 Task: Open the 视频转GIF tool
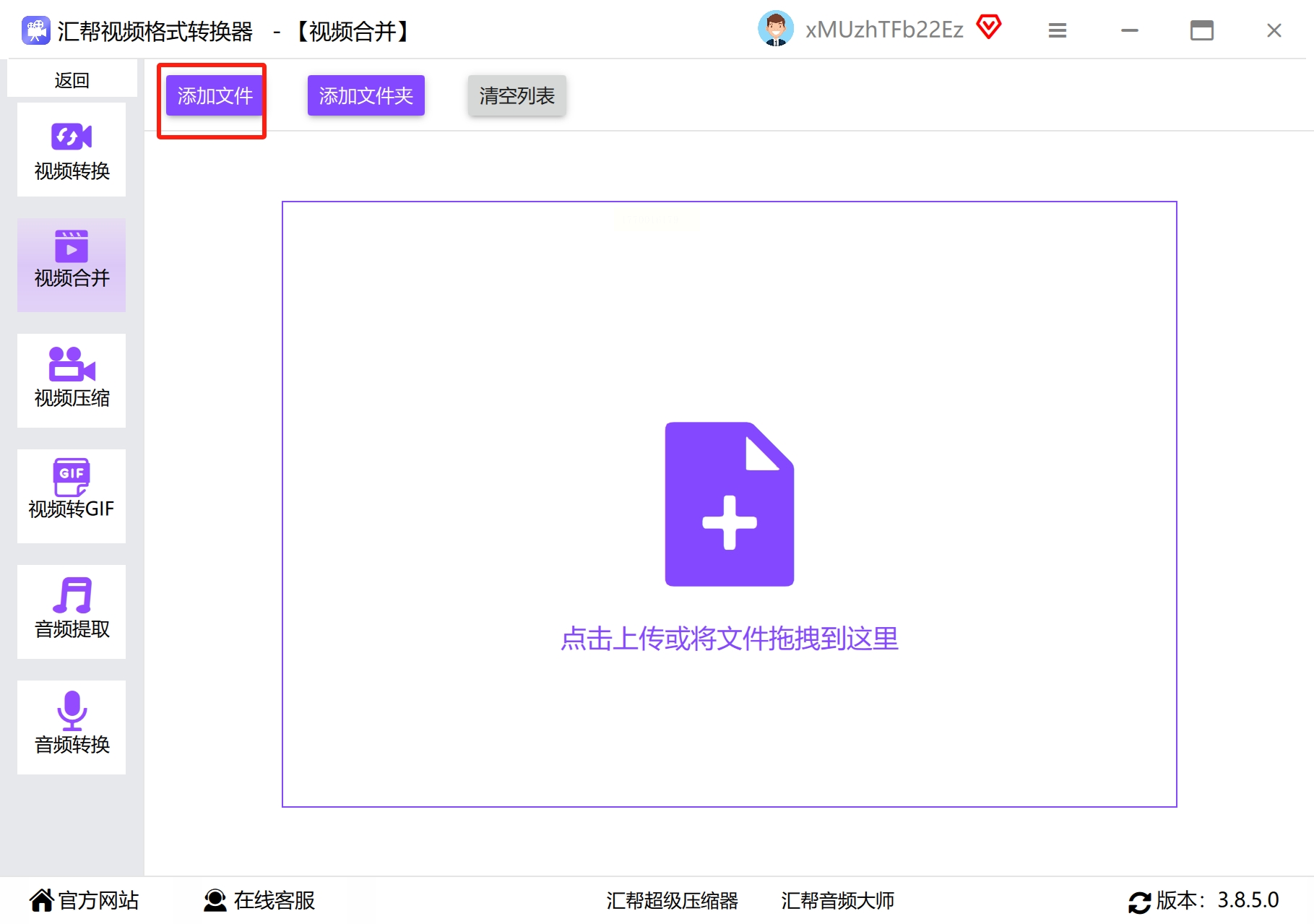tap(72, 496)
